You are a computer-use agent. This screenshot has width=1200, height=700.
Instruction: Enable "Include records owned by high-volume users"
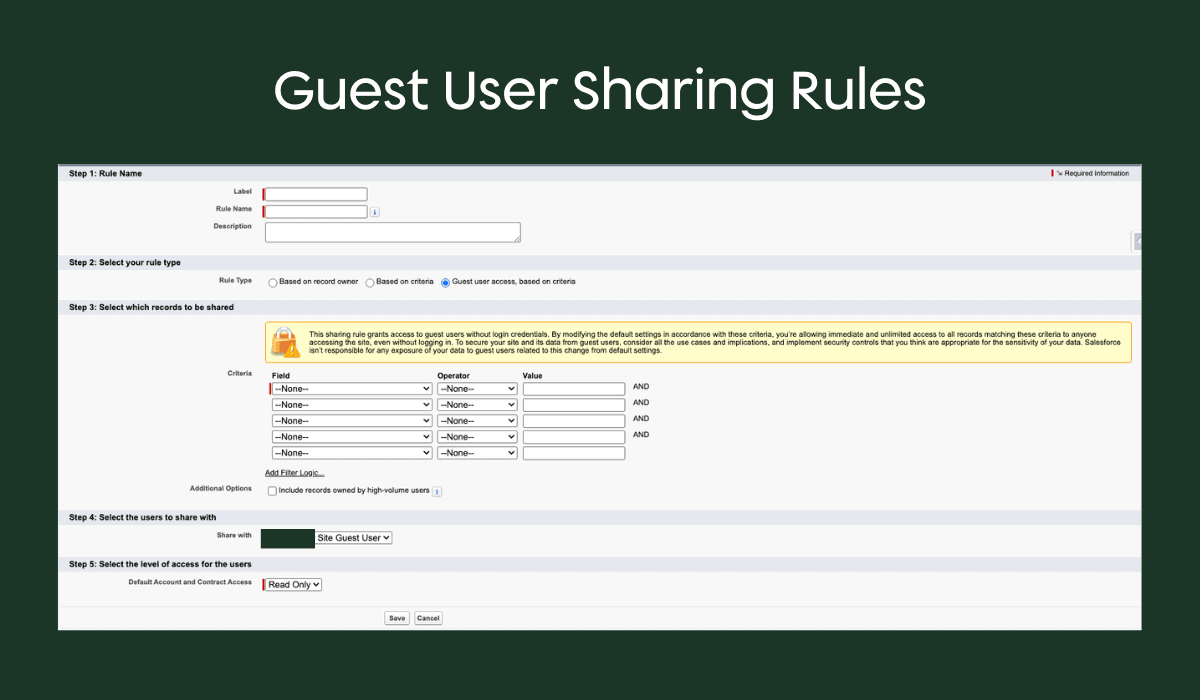click(271, 491)
